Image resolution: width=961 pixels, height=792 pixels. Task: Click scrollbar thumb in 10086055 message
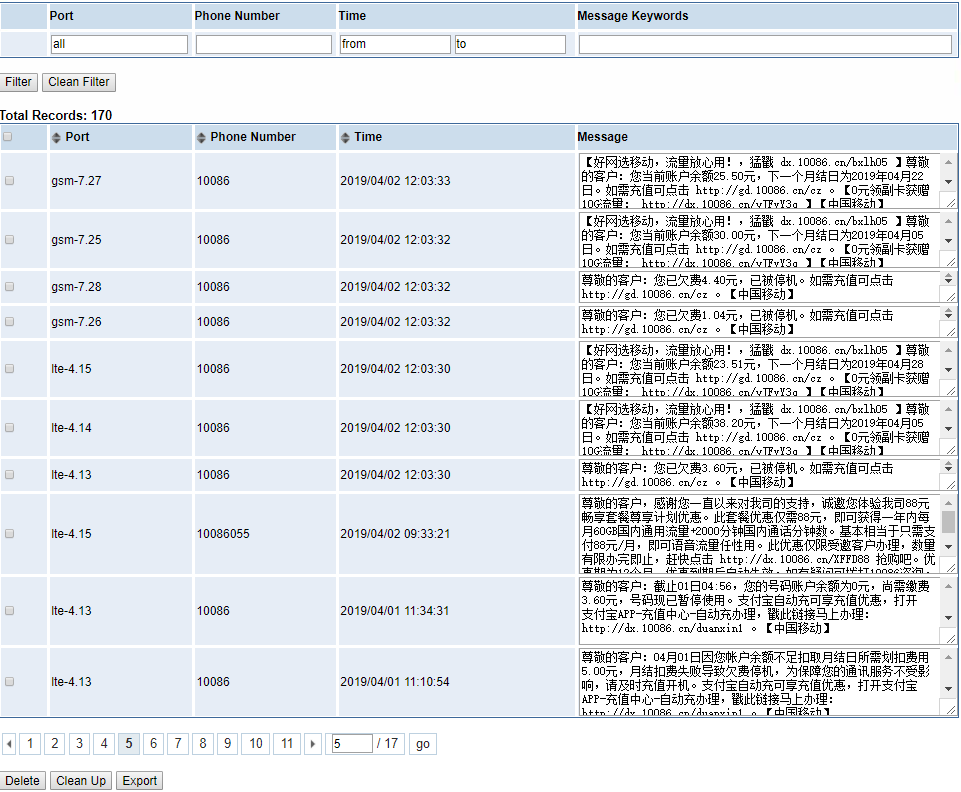click(948, 522)
